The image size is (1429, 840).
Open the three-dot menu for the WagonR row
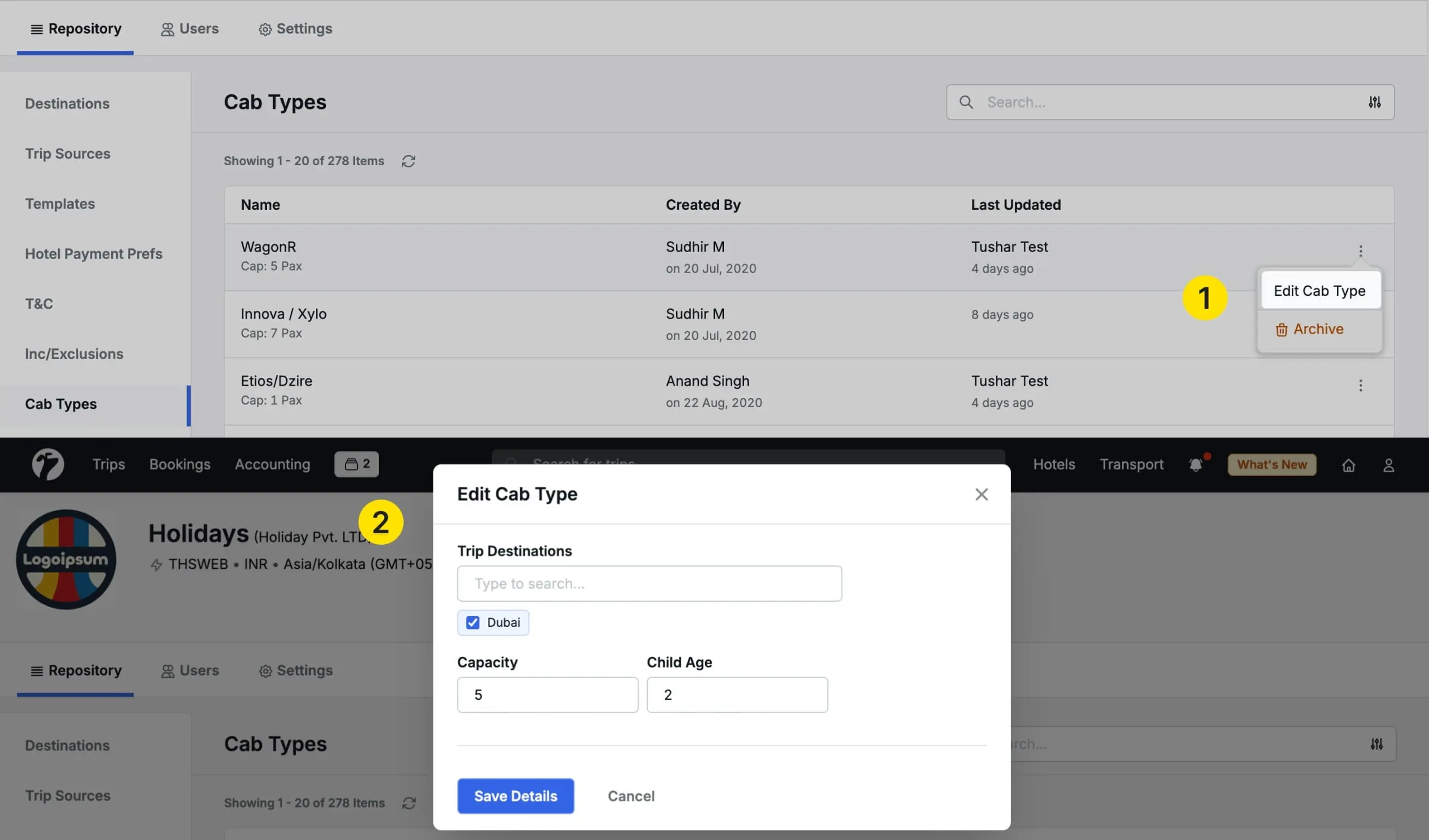coord(1360,251)
